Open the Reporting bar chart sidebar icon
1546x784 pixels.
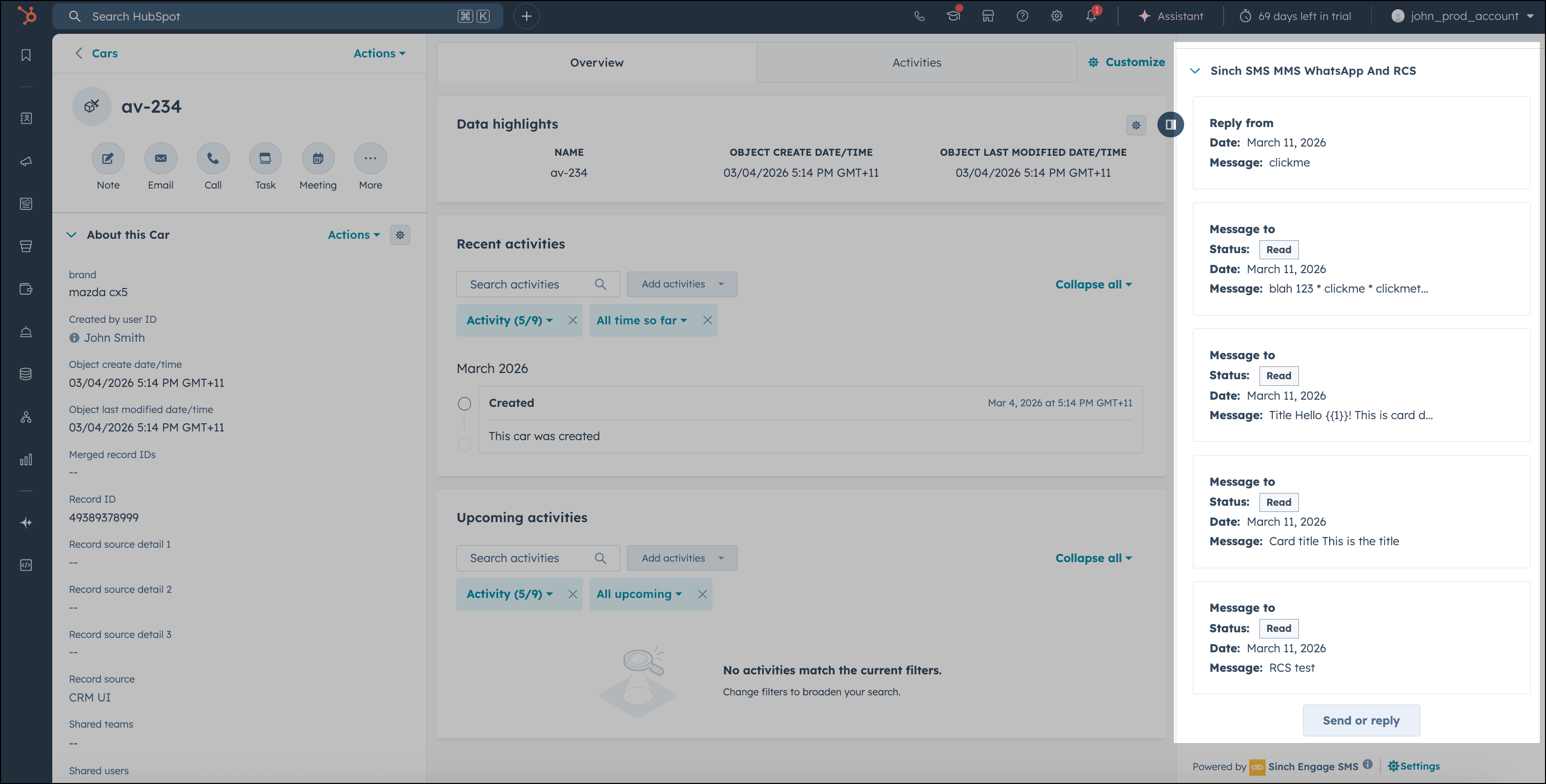point(26,460)
